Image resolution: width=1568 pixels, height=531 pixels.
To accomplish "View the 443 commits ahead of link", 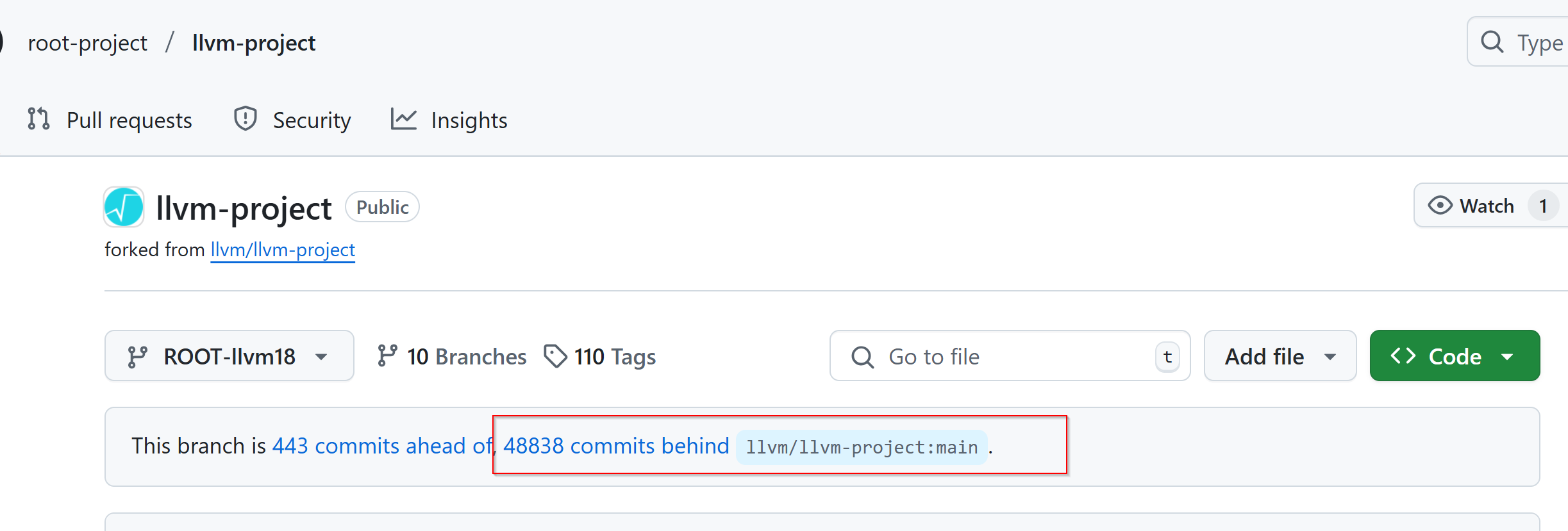I will 382,446.
